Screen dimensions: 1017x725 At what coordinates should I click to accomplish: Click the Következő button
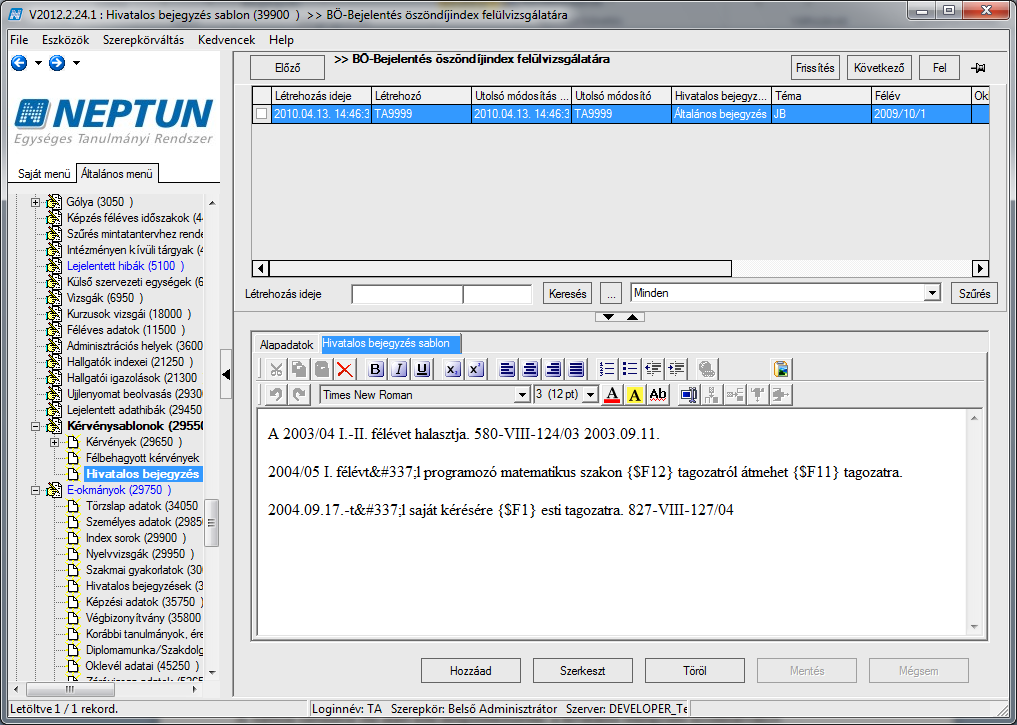(x=879, y=67)
